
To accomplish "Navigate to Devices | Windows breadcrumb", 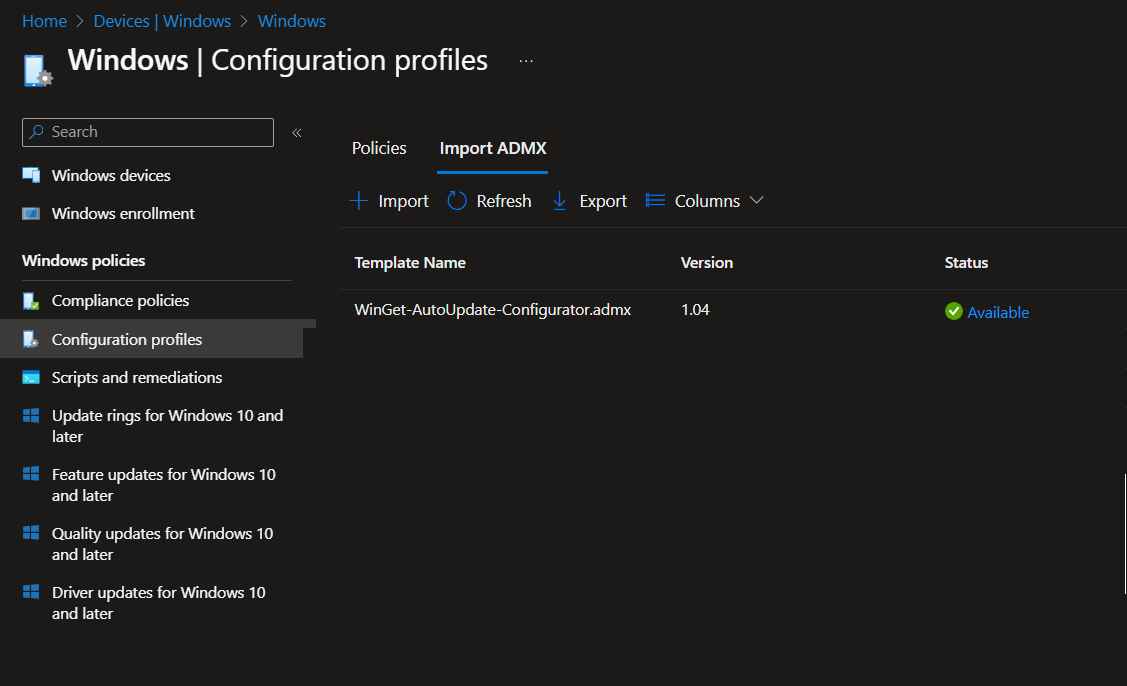I will [x=162, y=21].
